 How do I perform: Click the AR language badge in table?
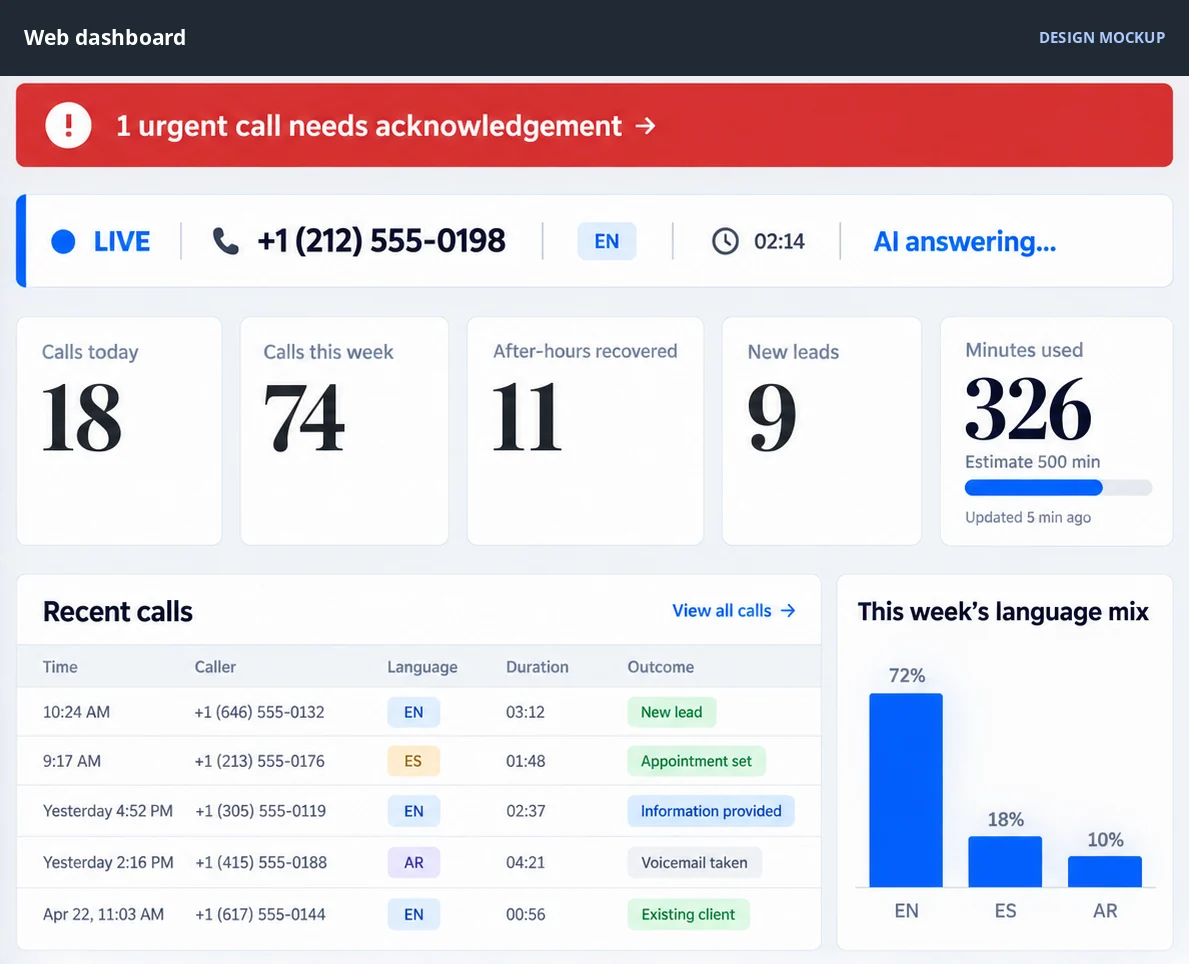[413, 862]
